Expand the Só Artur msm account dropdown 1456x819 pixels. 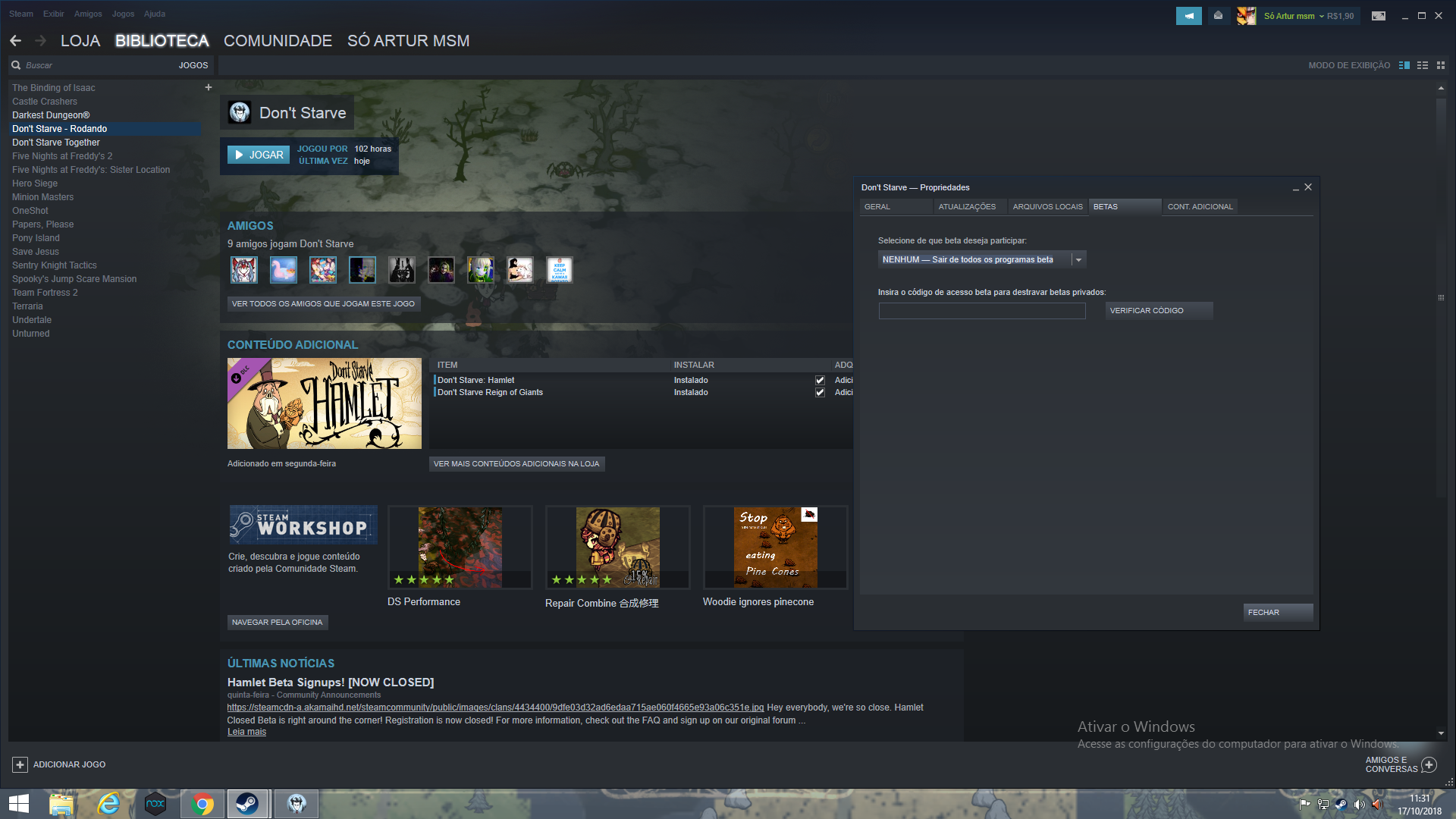click(1321, 16)
